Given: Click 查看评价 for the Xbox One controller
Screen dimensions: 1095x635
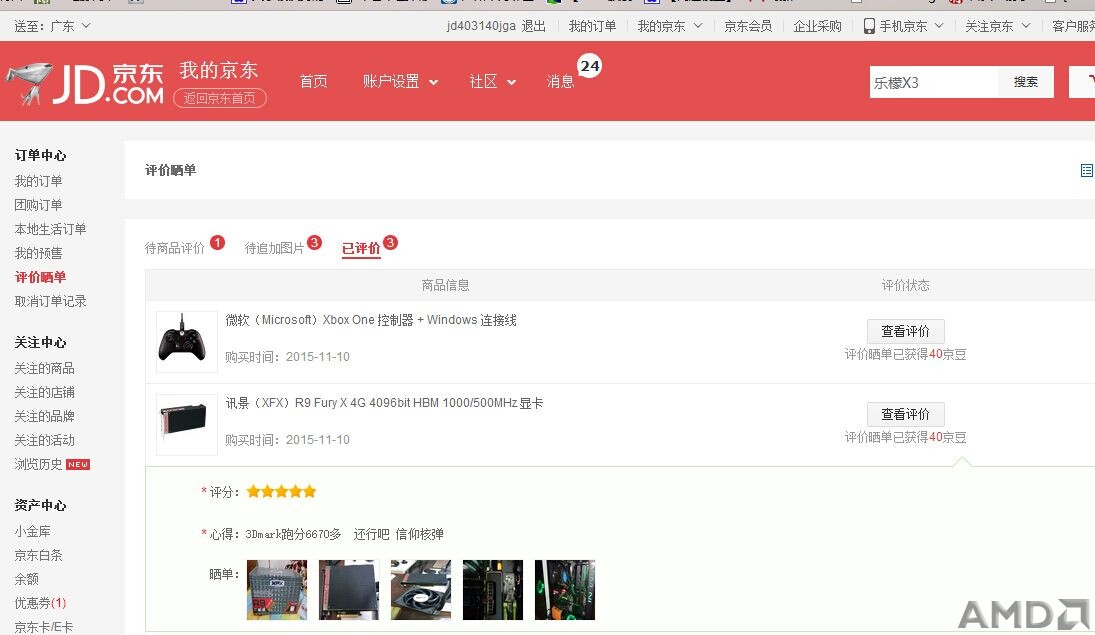Looking at the screenshot, I should (x=906, y=331).
